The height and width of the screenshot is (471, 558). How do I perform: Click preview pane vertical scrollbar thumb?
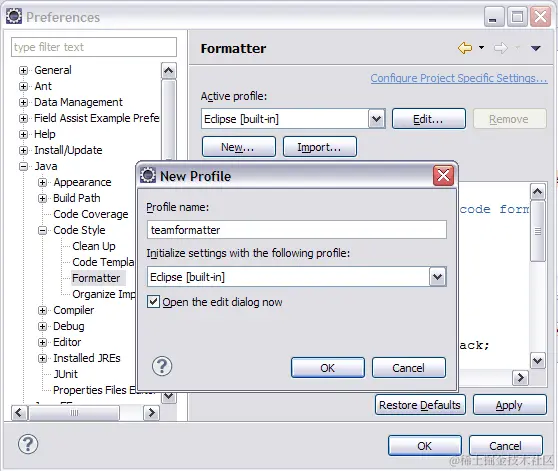[538, 231]
